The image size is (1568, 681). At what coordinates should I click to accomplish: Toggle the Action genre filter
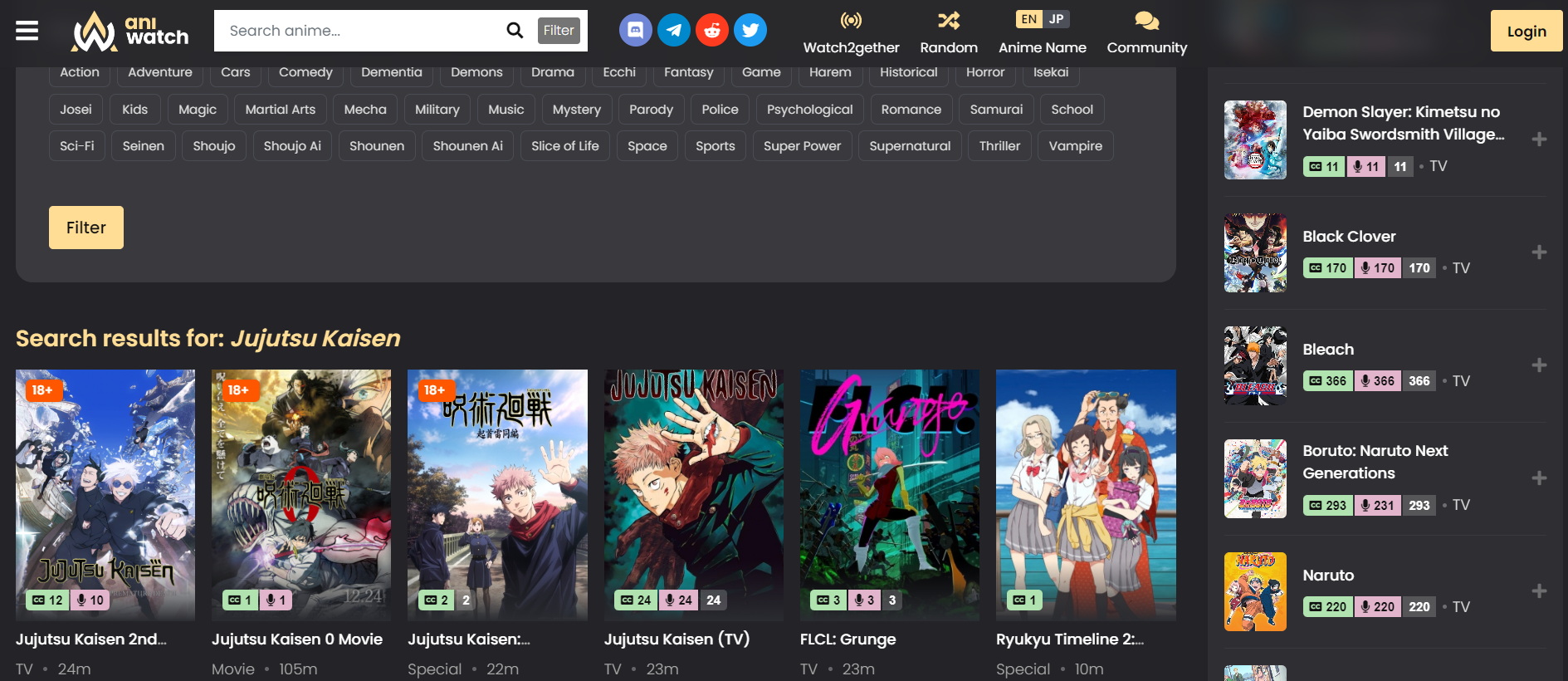coord(80,72)
